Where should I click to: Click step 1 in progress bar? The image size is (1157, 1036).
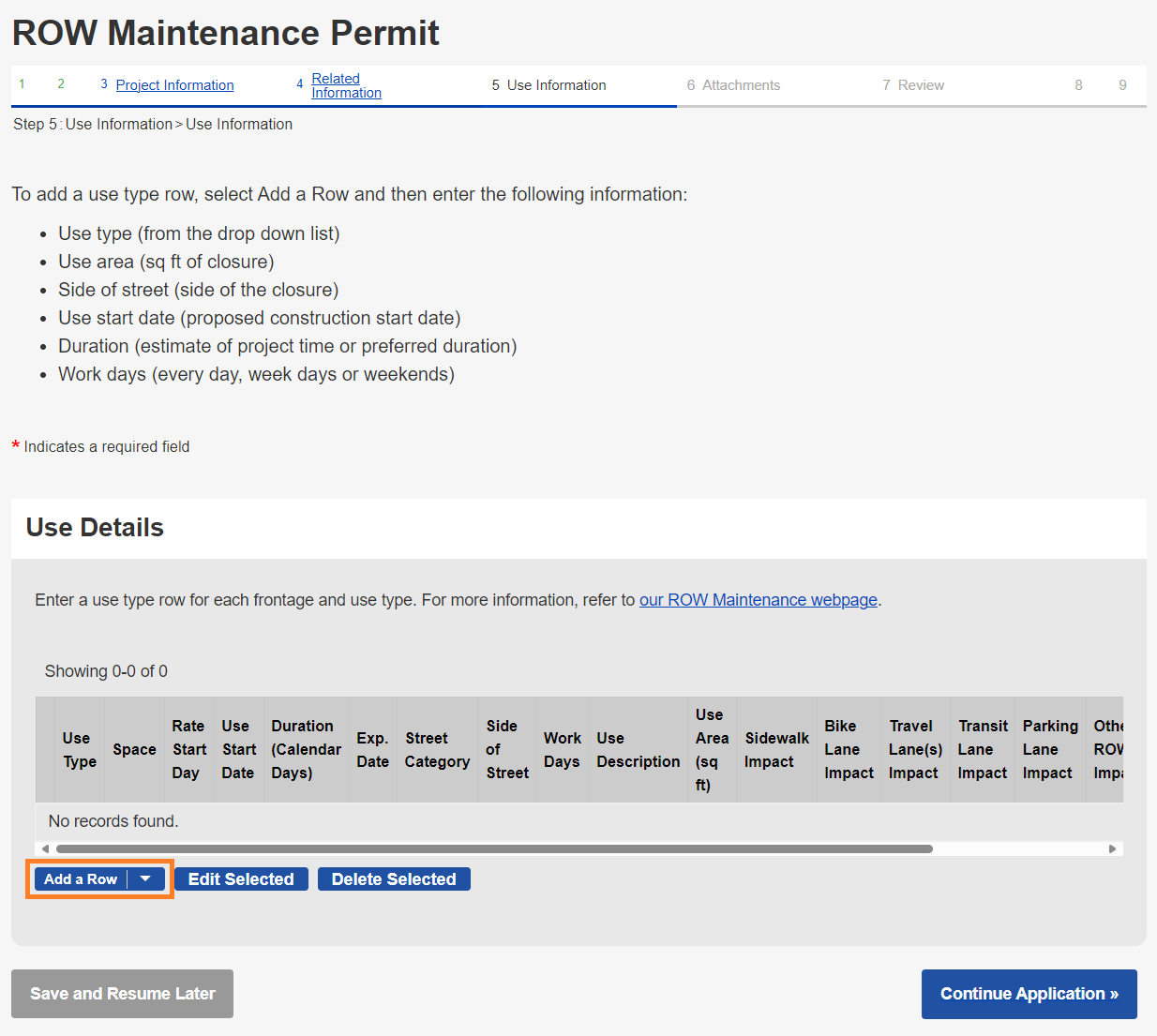point(22,84)
